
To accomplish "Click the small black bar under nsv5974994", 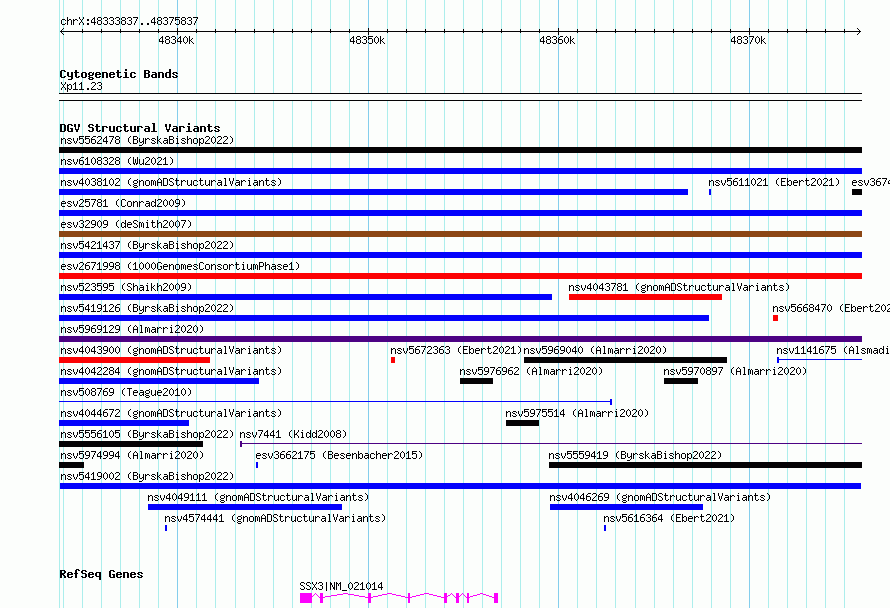I will coord(72,465).
